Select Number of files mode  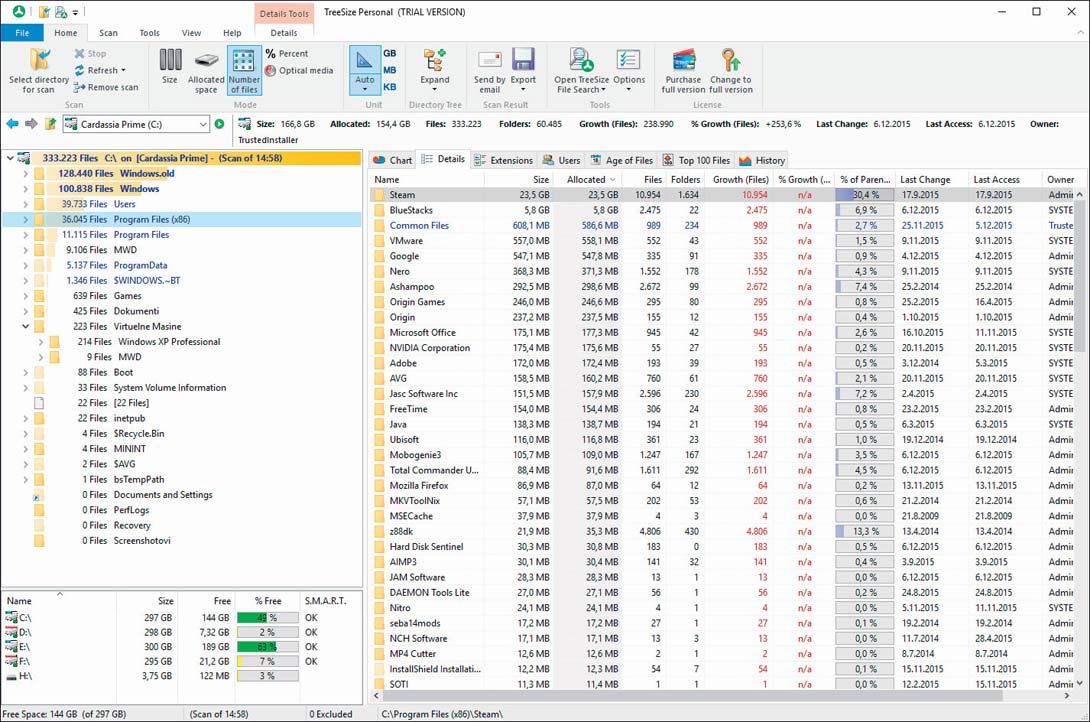coord(244,70)
